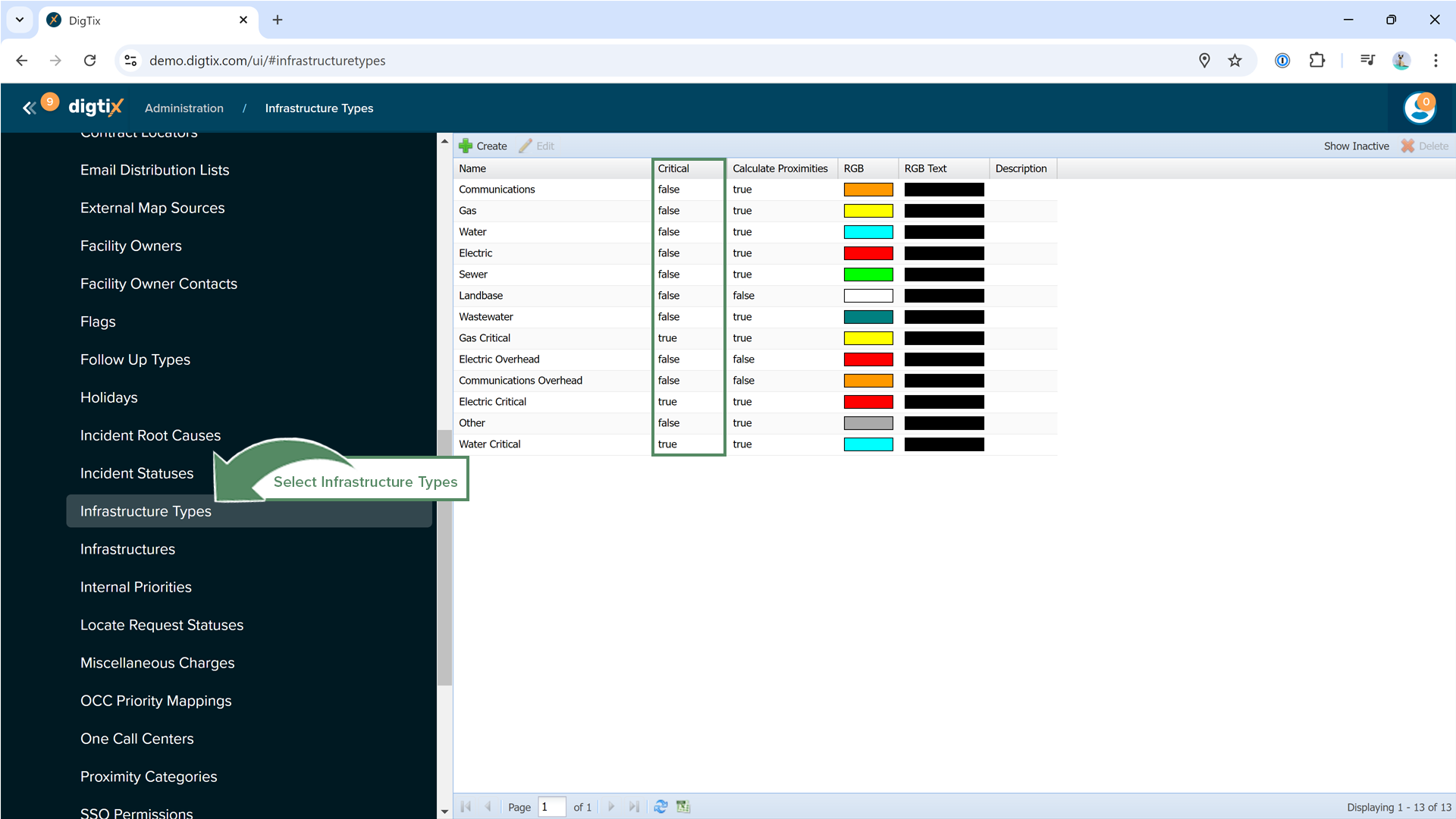This screenshot has height=819, width=1456.
Task: Open Infrastructures in sidebar menu
Action: coord(127,549)
